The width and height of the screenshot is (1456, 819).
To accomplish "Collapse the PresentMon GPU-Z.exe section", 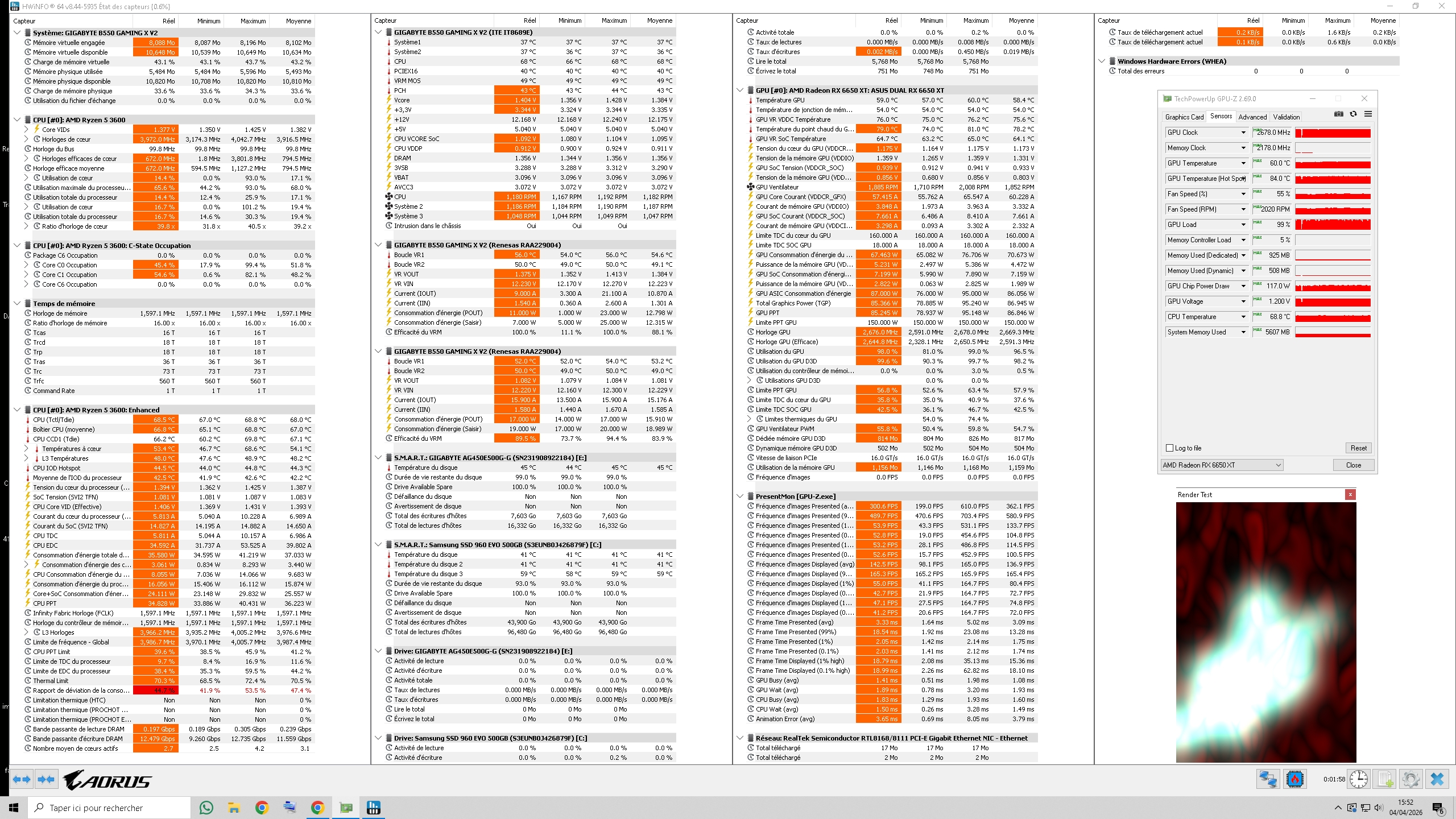I will (740, 497).
